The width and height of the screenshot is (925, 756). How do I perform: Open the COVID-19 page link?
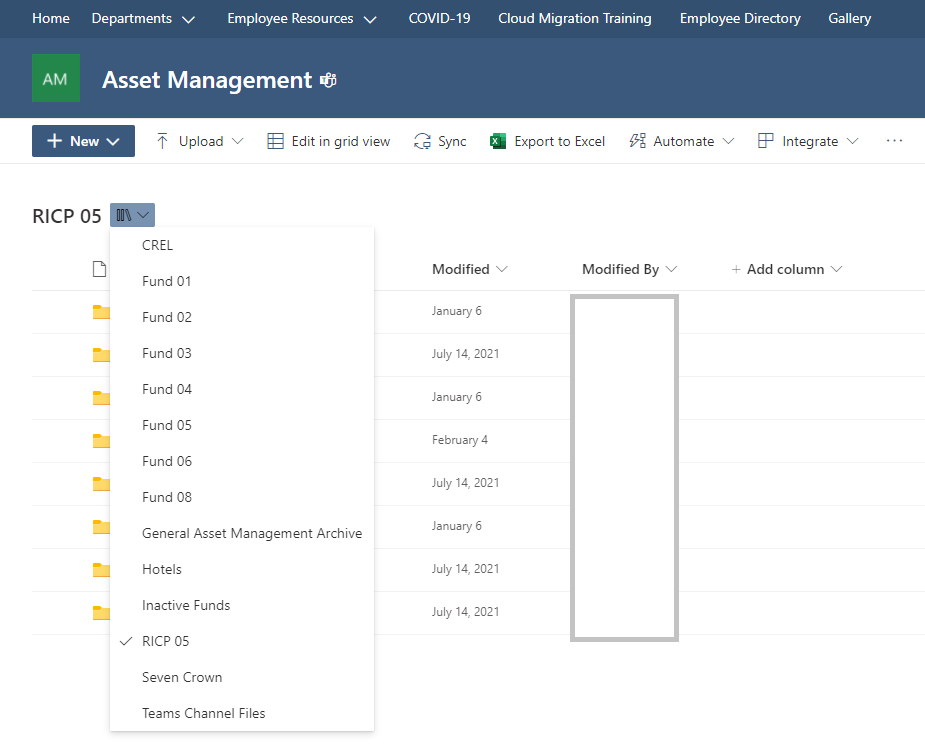coord(439,18)
